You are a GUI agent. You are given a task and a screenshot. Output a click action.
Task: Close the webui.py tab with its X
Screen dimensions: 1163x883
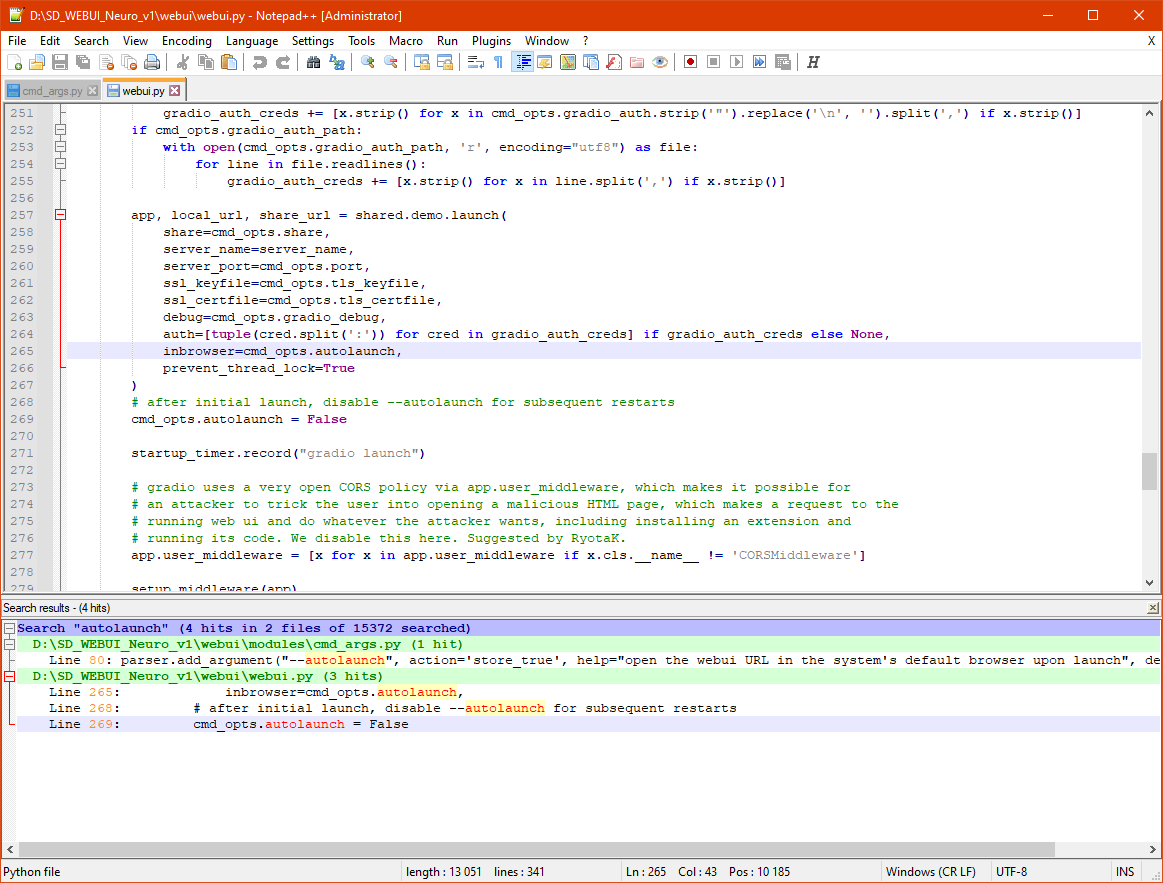tap(174, 91)
